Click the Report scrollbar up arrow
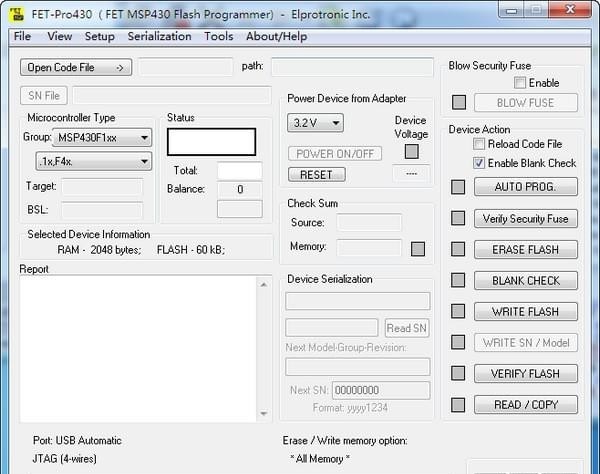This screenshot has height=474, width=600. (x=263, y=285)
